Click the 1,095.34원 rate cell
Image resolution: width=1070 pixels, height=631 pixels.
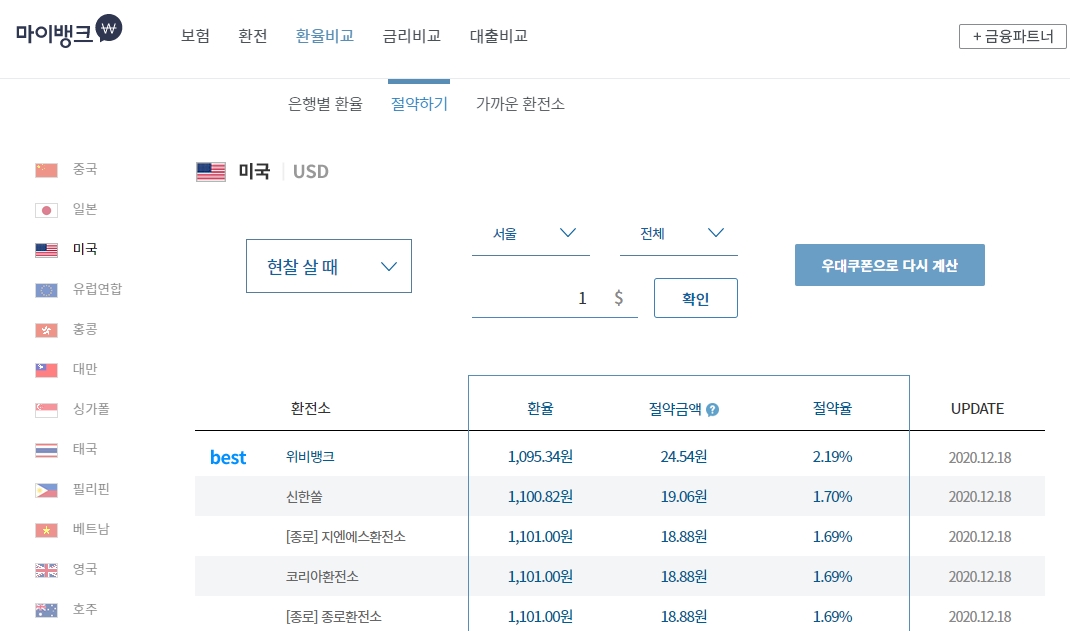pyautogui.click(x=540, y=457)
